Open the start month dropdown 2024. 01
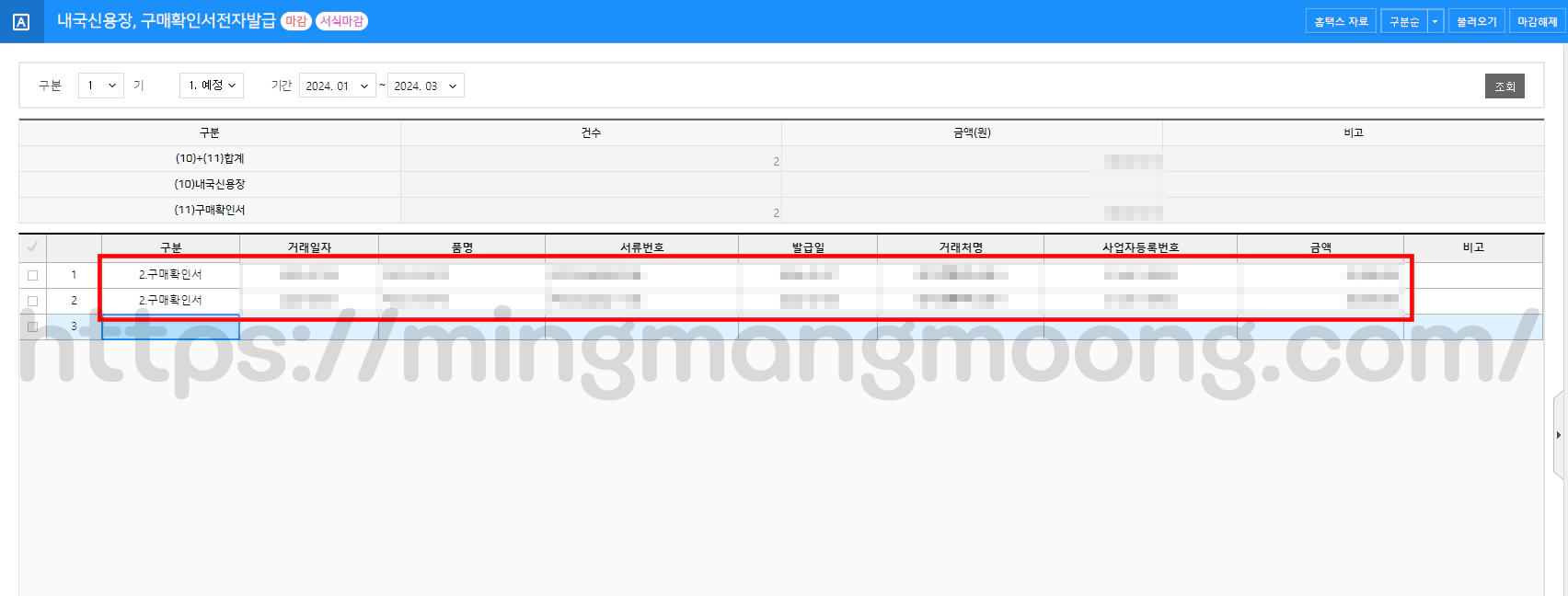 337,86
